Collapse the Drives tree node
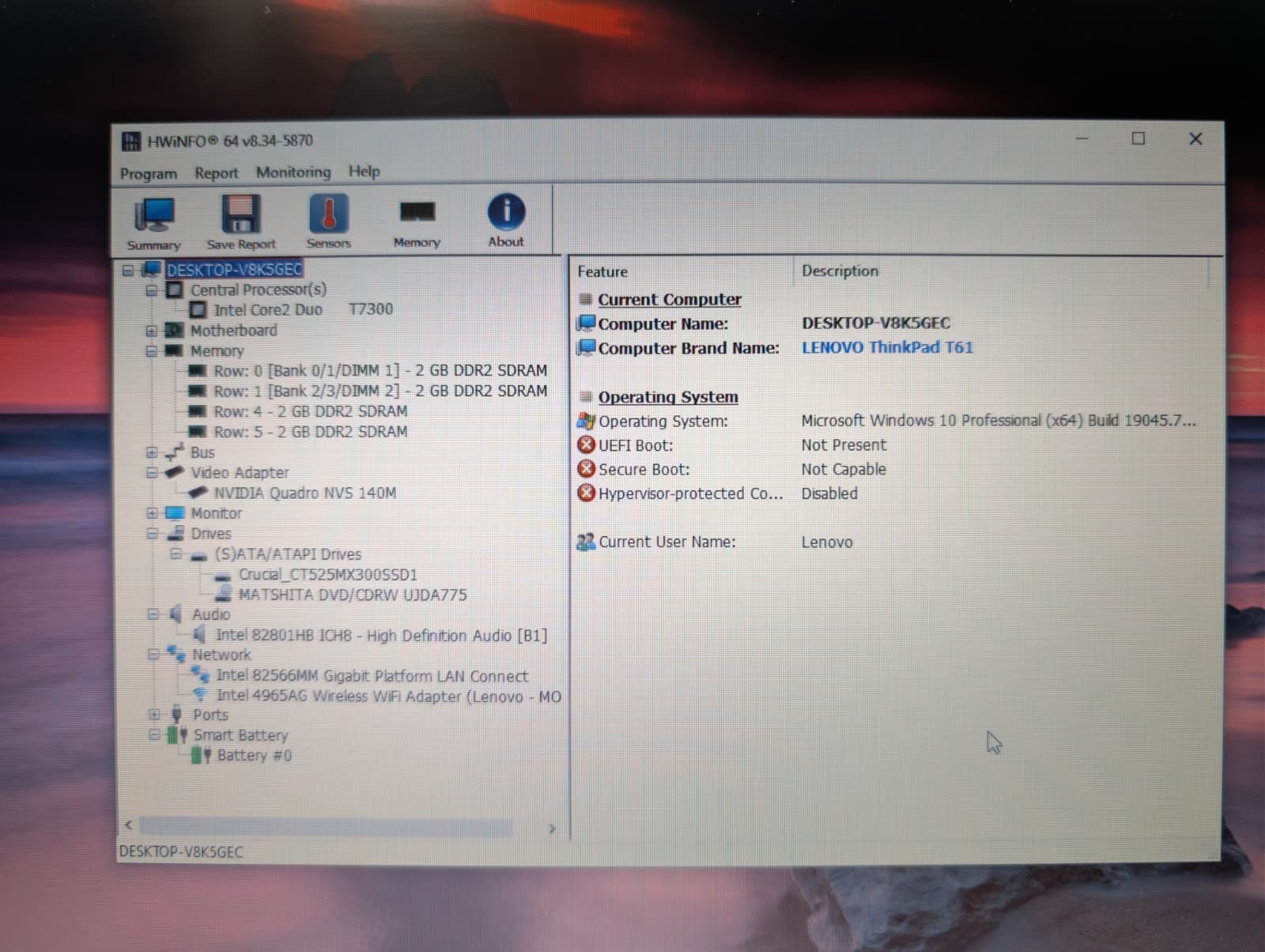 [x=152, y=534]
